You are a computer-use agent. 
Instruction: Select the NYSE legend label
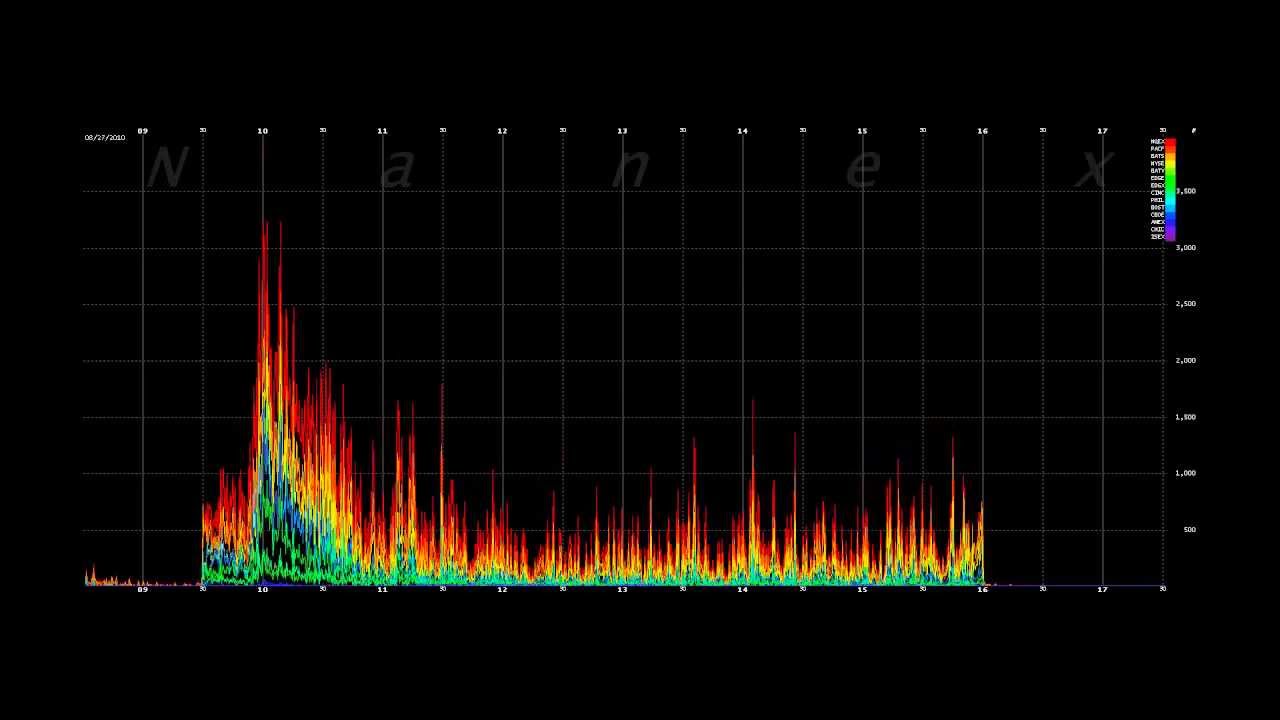(x=1157, y=163)
